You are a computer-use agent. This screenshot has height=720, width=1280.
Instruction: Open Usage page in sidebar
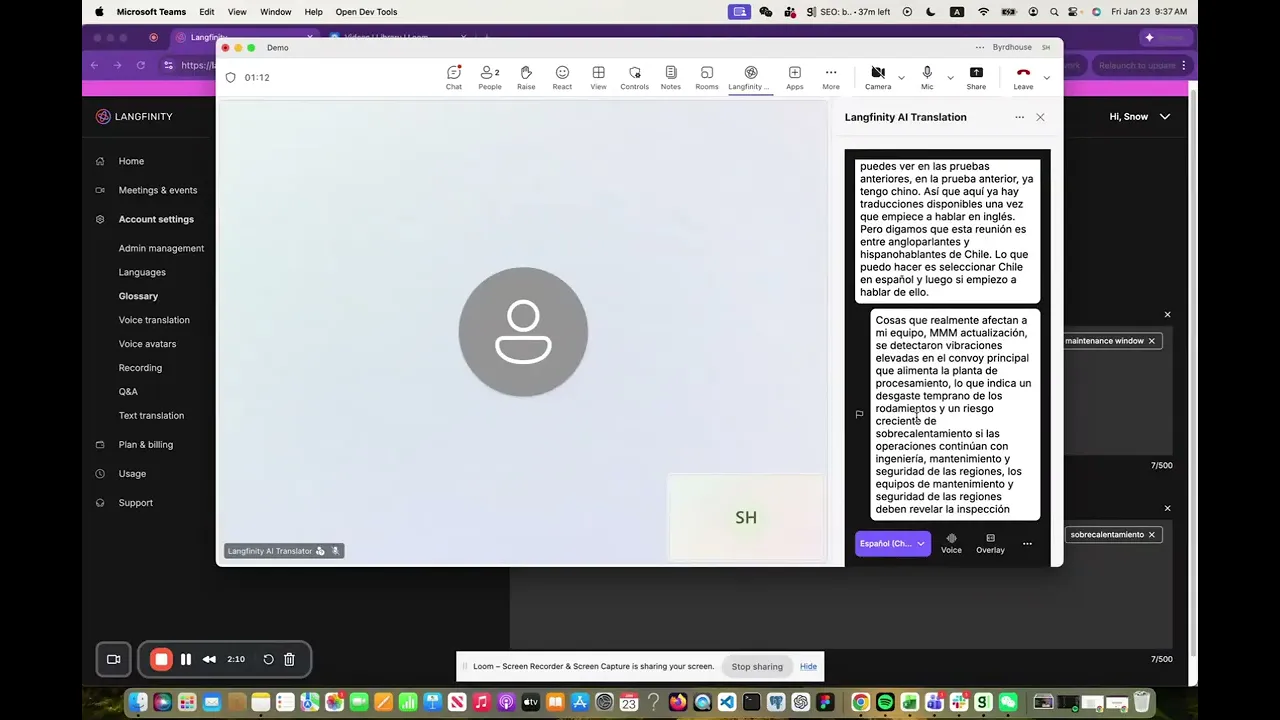(x=132, y=474)
